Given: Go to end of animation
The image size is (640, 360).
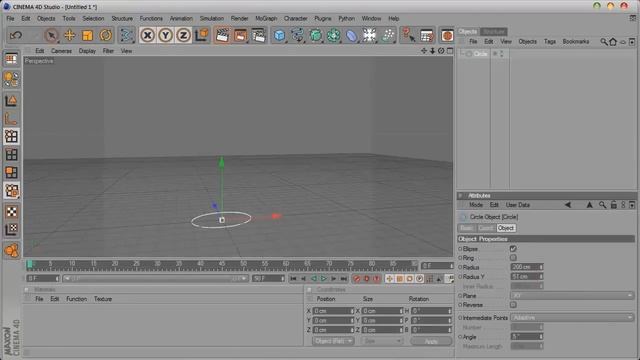Looking at the screenshot, I should [x=344, y=278].
